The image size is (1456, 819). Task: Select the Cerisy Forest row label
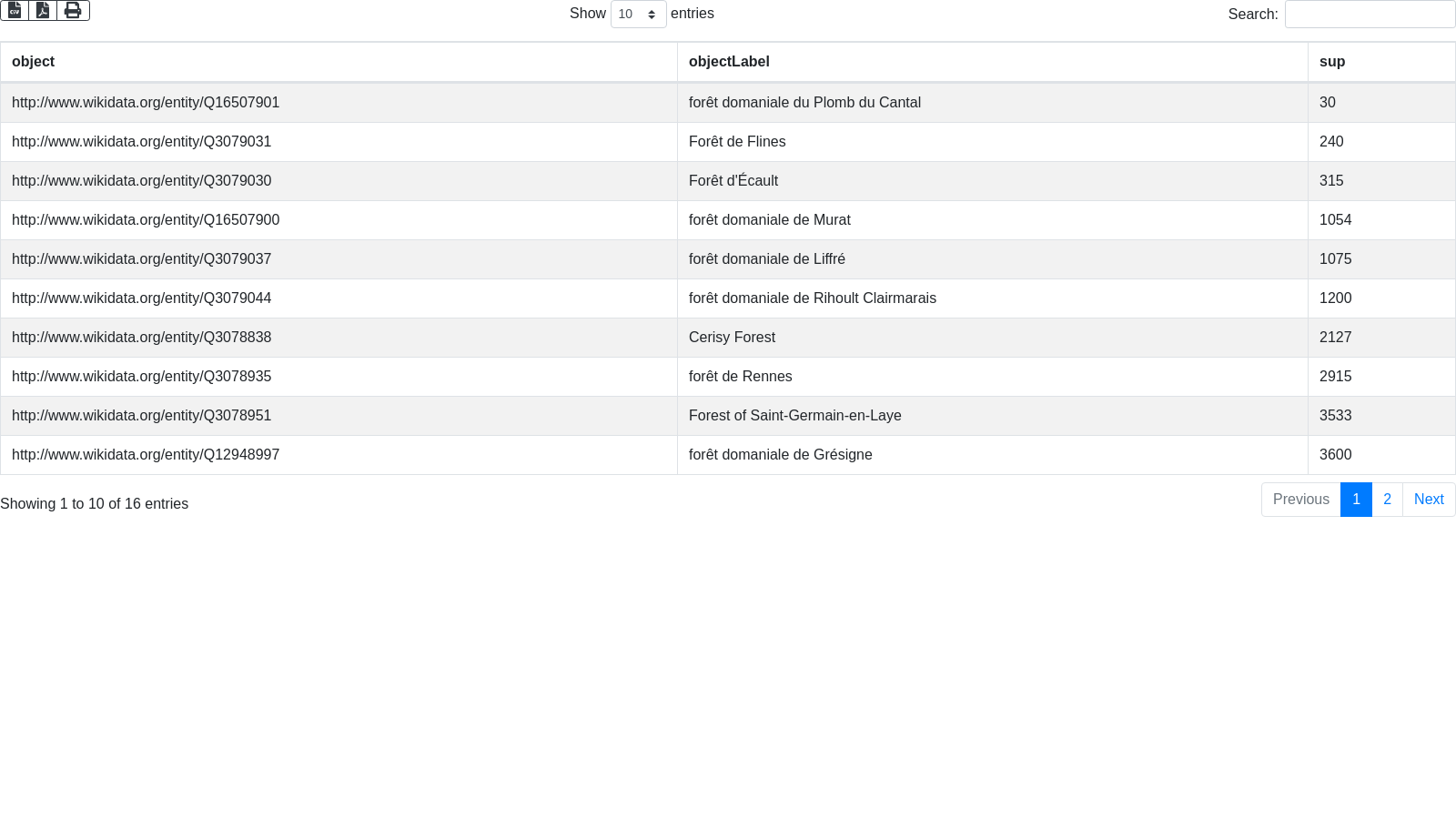(732, 338)
